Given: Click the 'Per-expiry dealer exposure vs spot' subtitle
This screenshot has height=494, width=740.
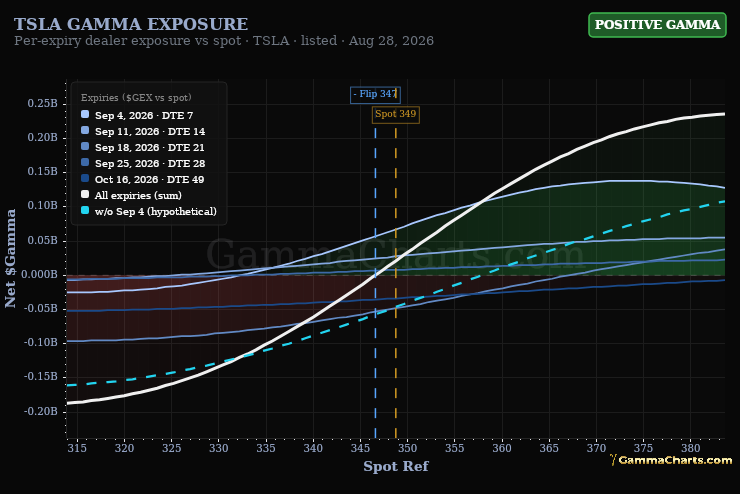Looking at the screenshot, I should click(128, 41).
